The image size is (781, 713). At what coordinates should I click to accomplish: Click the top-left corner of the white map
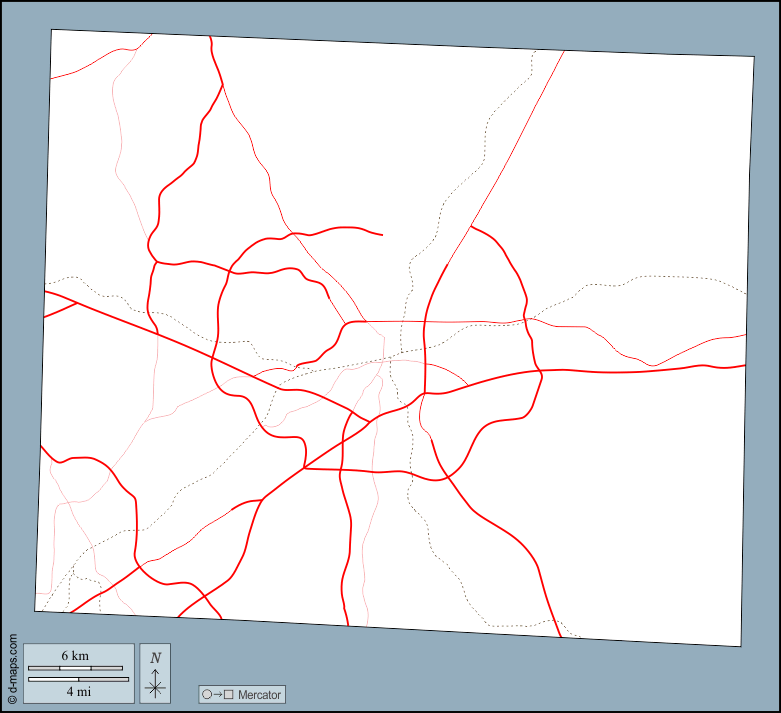click(52, 31)
